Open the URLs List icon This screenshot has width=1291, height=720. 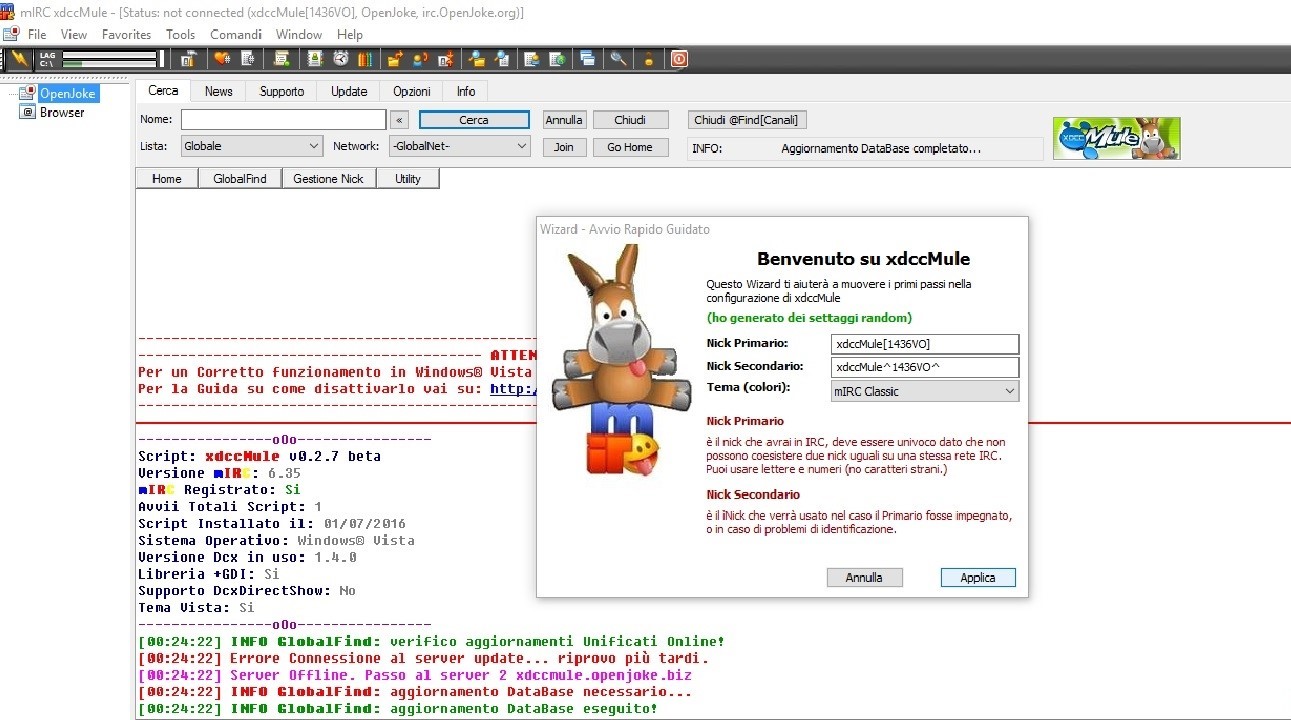click(557, 59)
